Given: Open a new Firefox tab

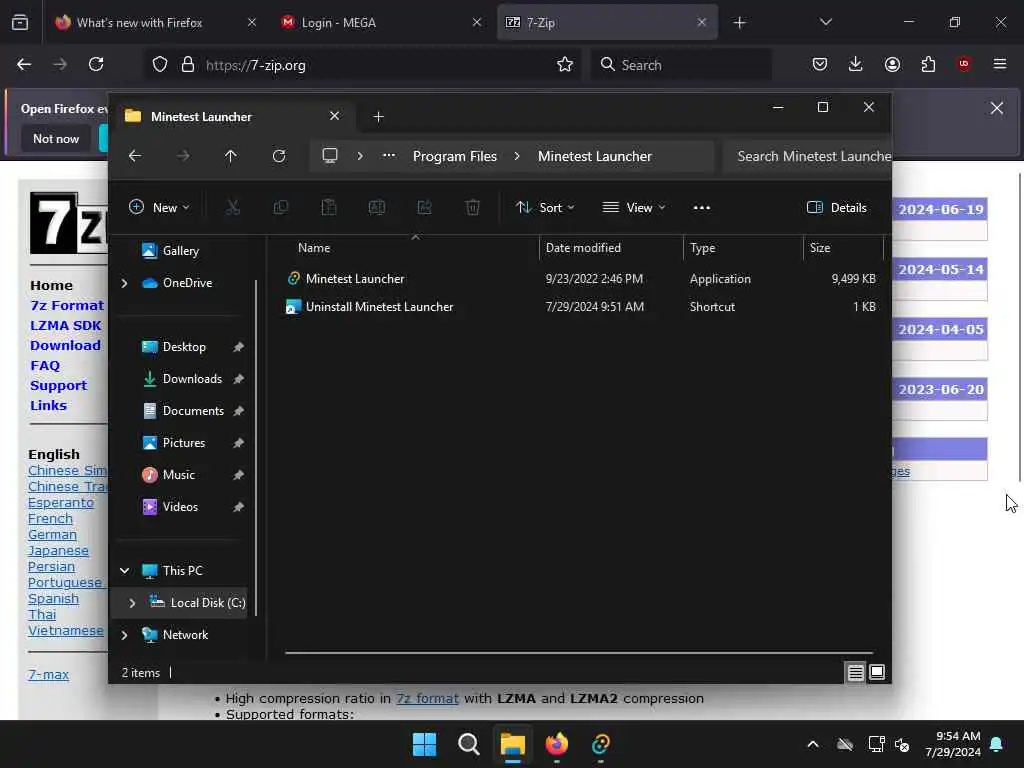Looking at the screenshot, I should pyautogui.click(x=739, y=22).
